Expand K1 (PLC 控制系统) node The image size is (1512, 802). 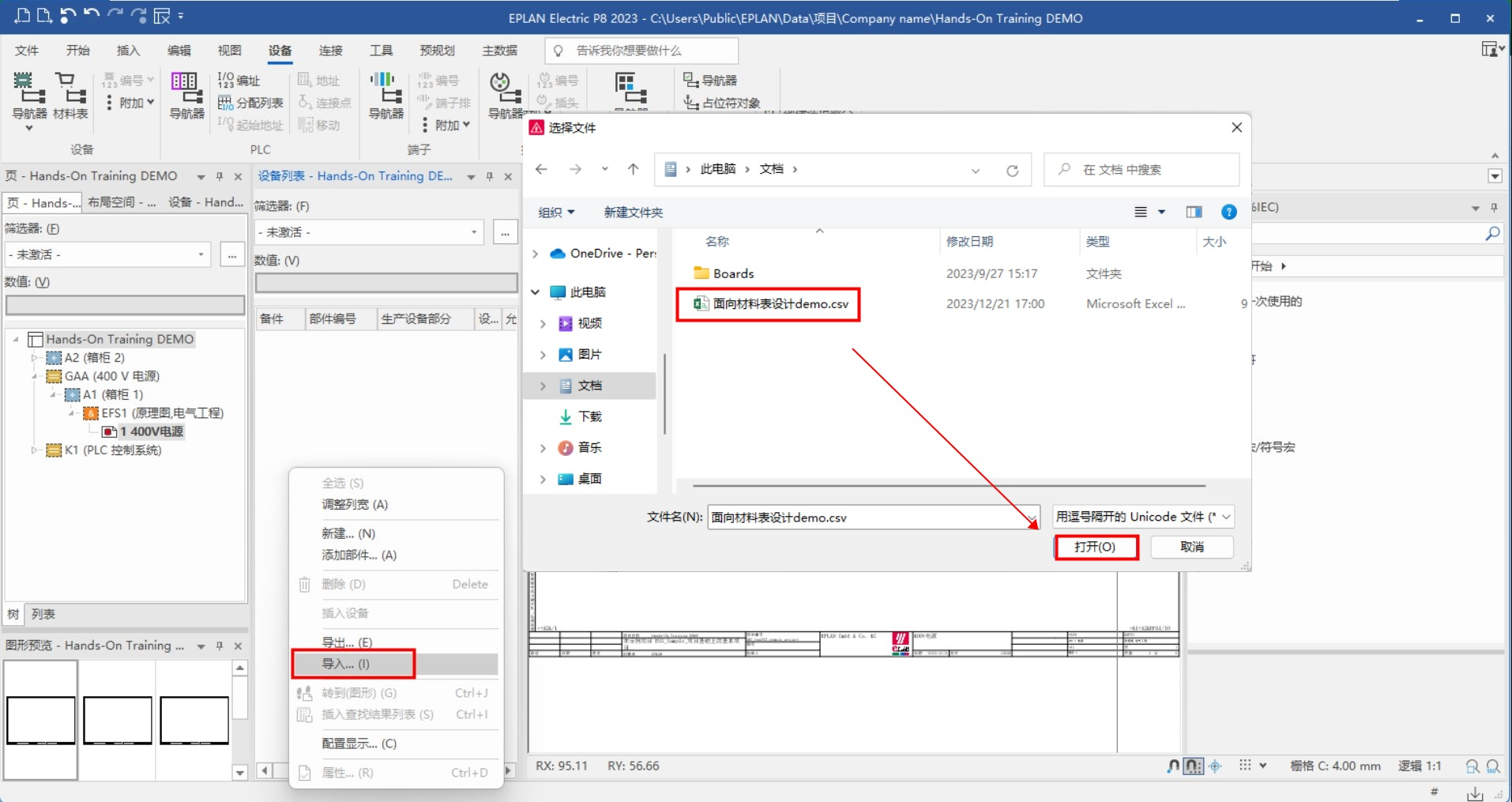tap(35, 450)
